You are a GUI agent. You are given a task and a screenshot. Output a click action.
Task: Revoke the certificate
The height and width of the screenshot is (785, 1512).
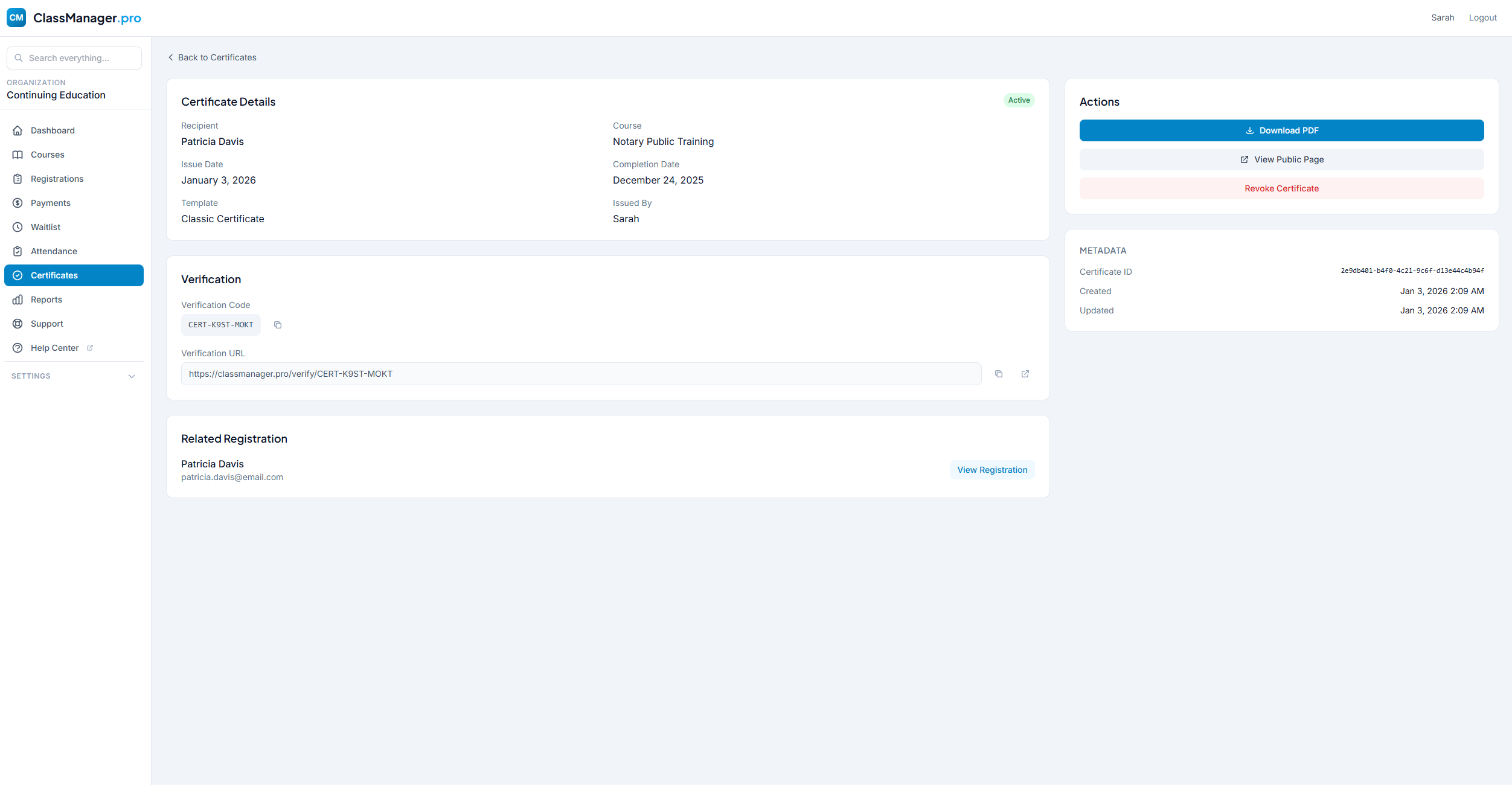pos(1281,188)
